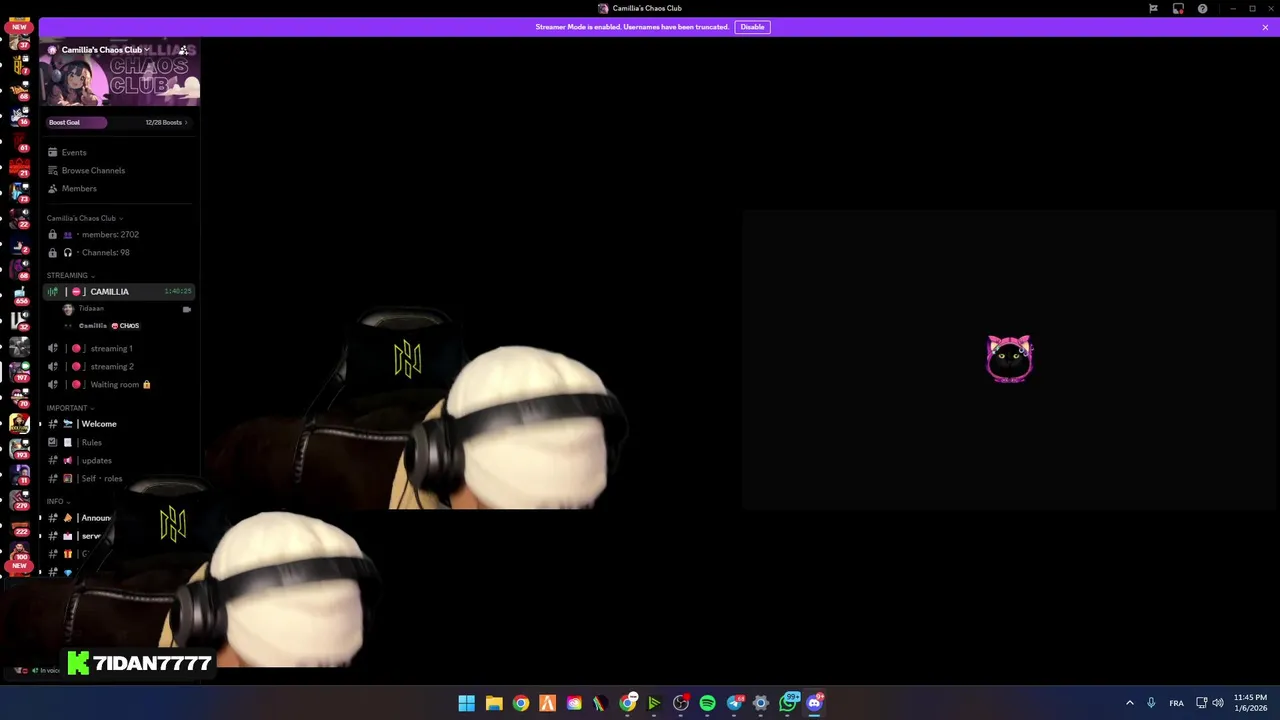The image size is (1280, 720).
Task: Click the invite people icon in server header
Action: click(x=183, y=50)
